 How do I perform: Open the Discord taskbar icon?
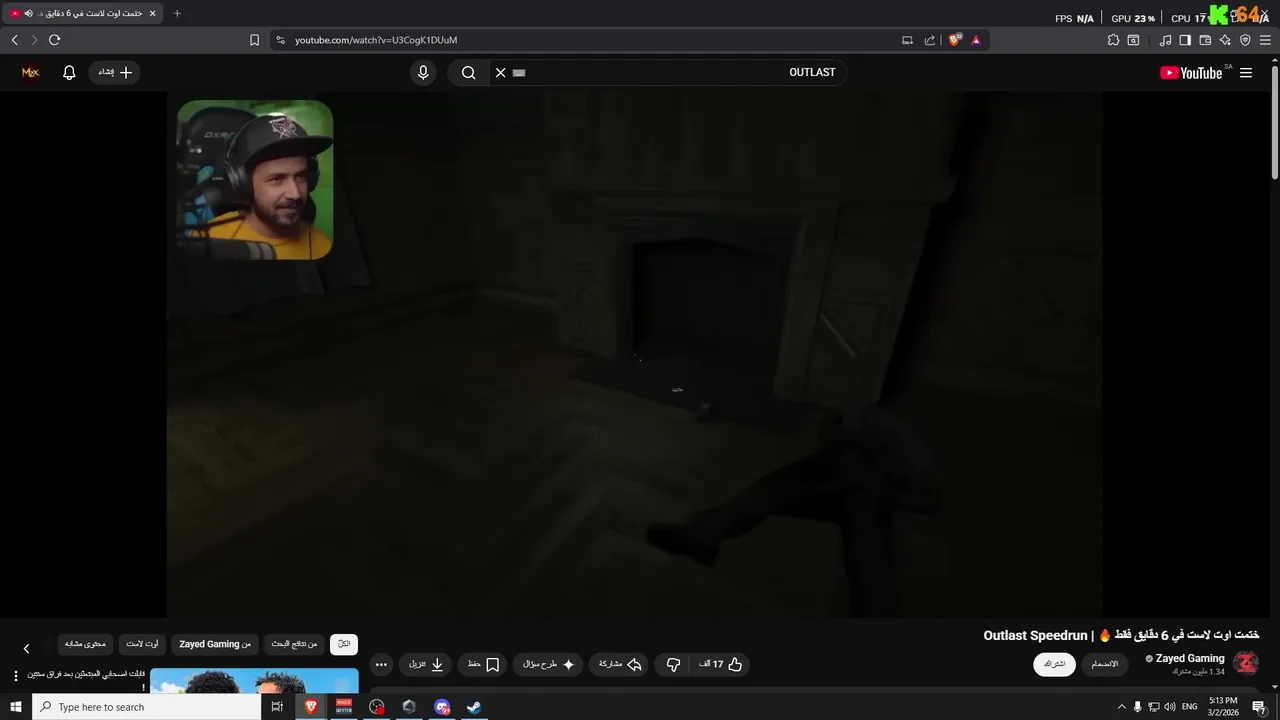[442, 707]
